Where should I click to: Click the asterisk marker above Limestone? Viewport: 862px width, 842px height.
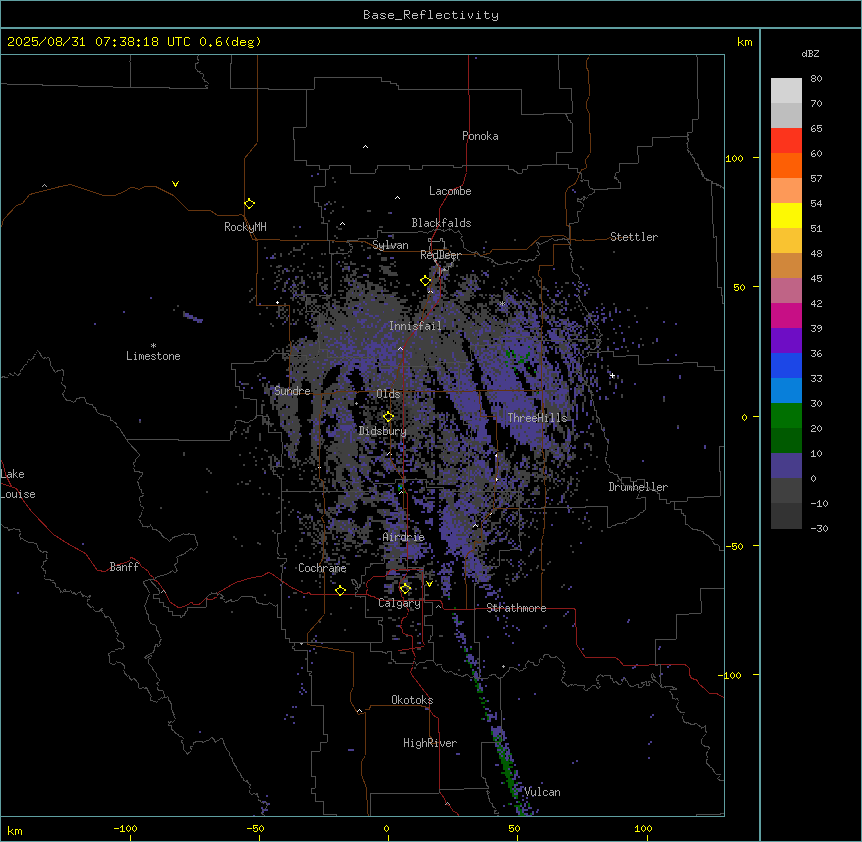(153, 346)
